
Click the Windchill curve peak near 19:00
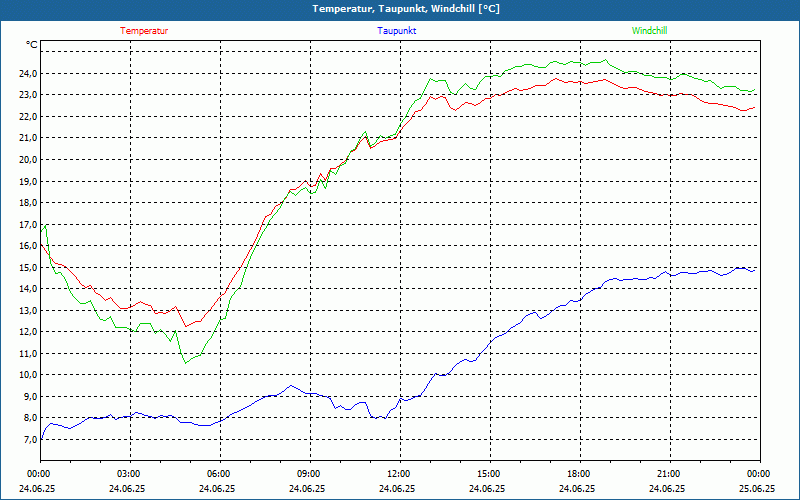(x=606, y=60)
